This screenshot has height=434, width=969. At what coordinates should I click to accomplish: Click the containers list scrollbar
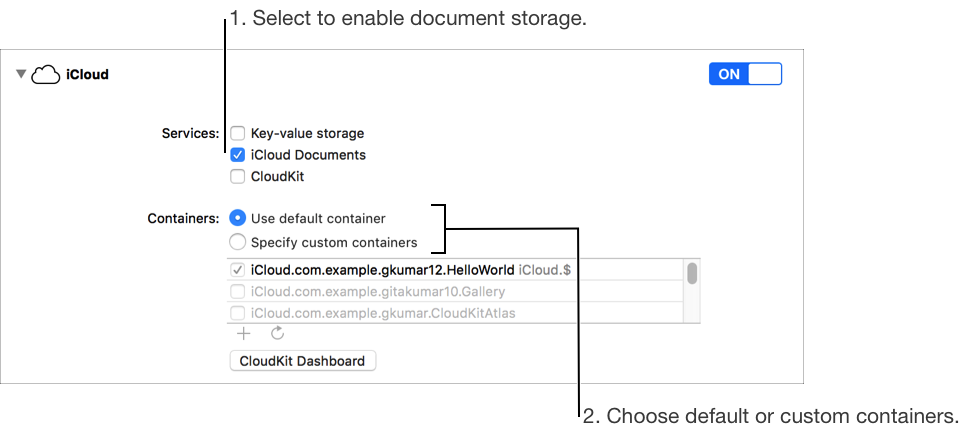pyautogui.click(x=692, y=274)
